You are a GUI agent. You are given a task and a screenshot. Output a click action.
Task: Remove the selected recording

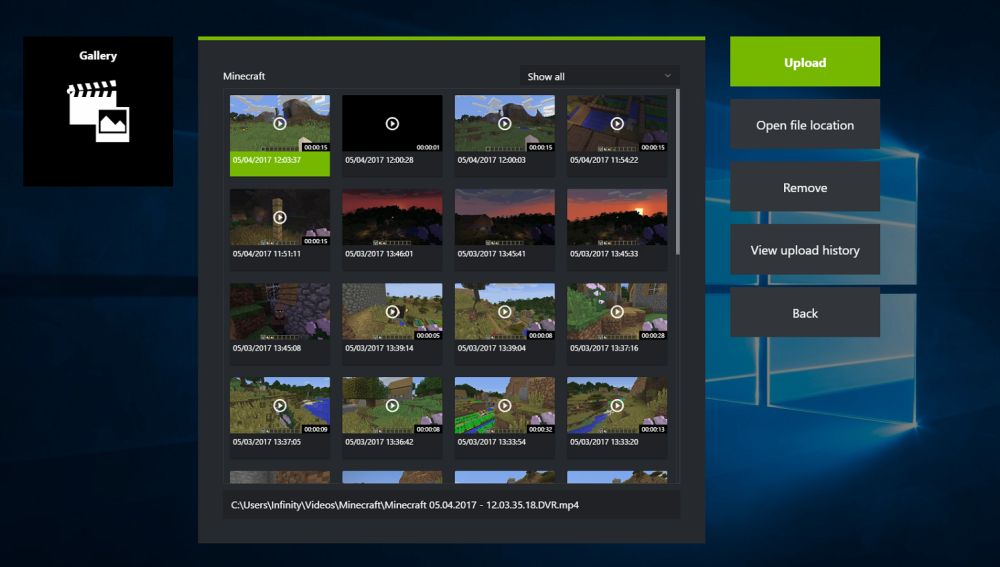tap(805, 187)
